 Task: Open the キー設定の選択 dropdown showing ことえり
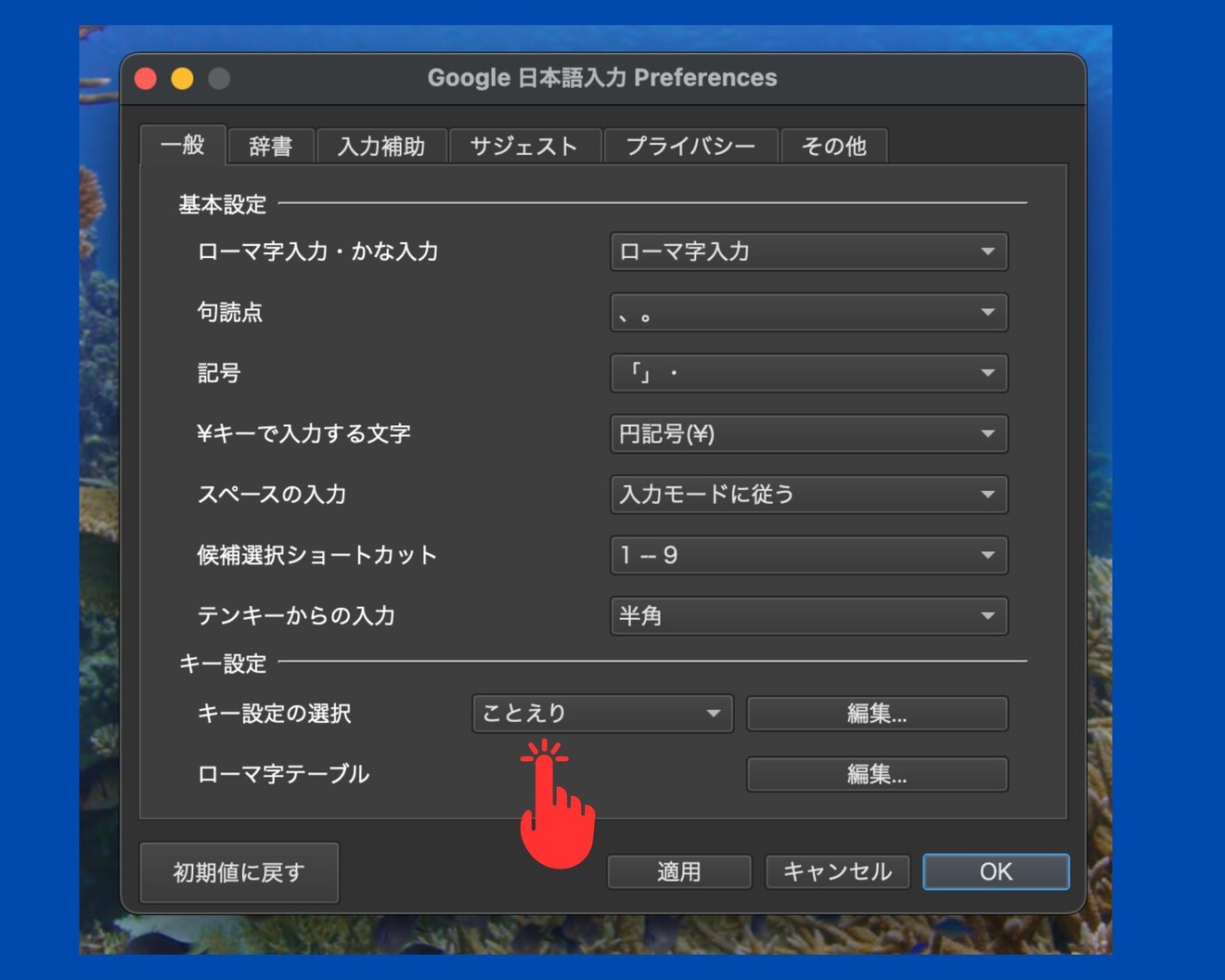(602, 714)
